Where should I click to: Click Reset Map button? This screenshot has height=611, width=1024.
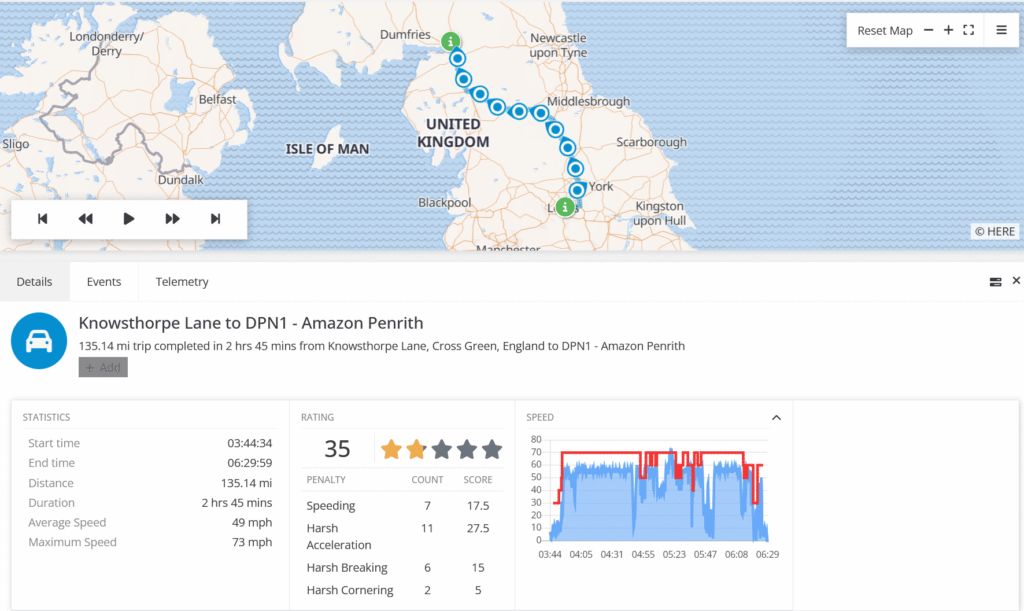pyautogui.click(x=884, y=30)
